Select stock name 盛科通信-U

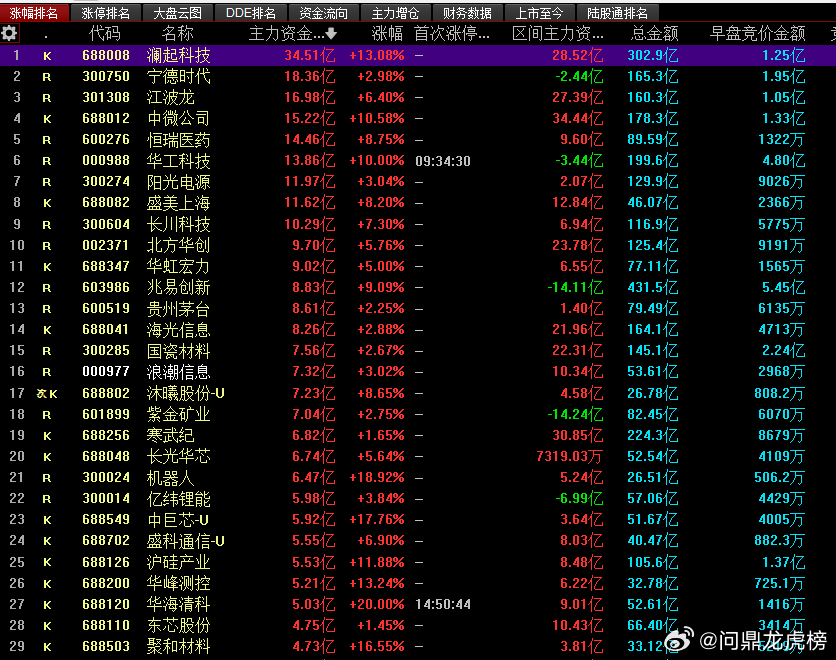[x=186, y=542]
